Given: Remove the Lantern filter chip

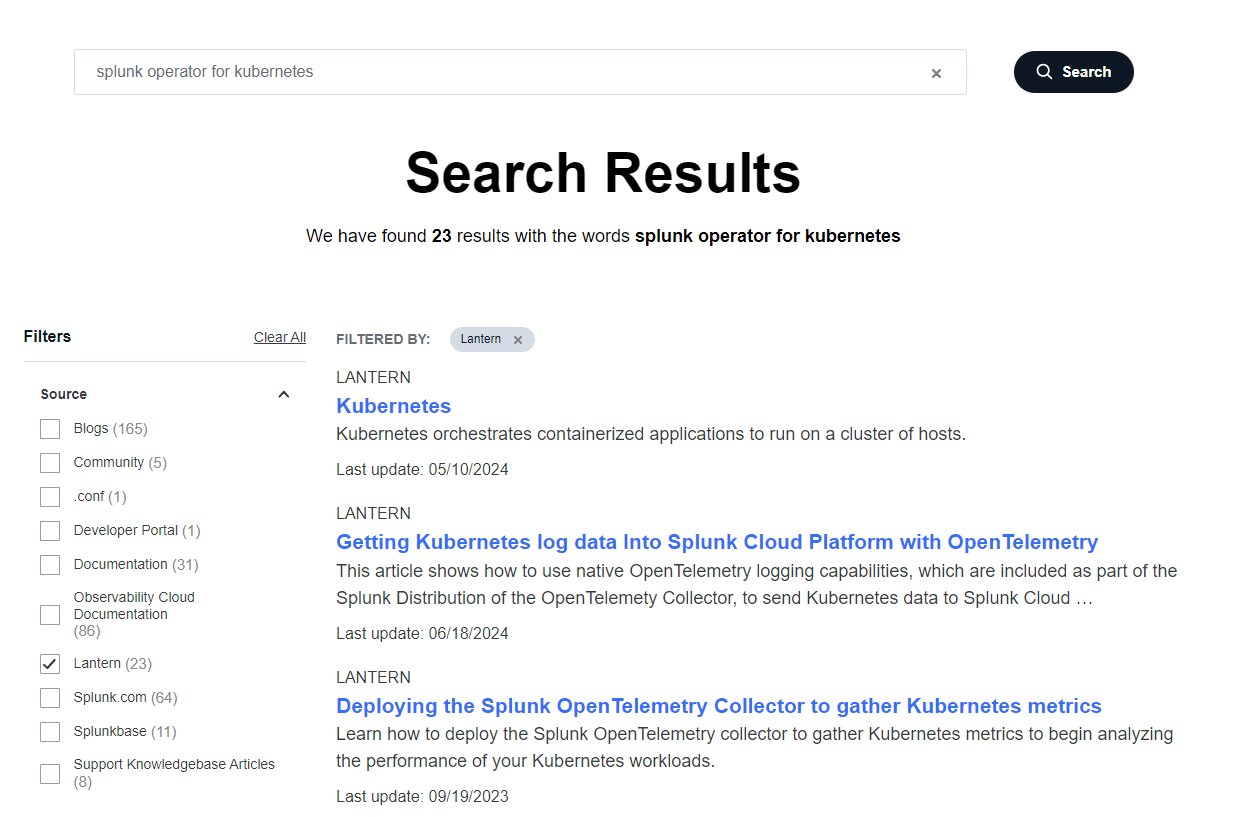Looking at the screenshot, I should (x=518, y=340).
